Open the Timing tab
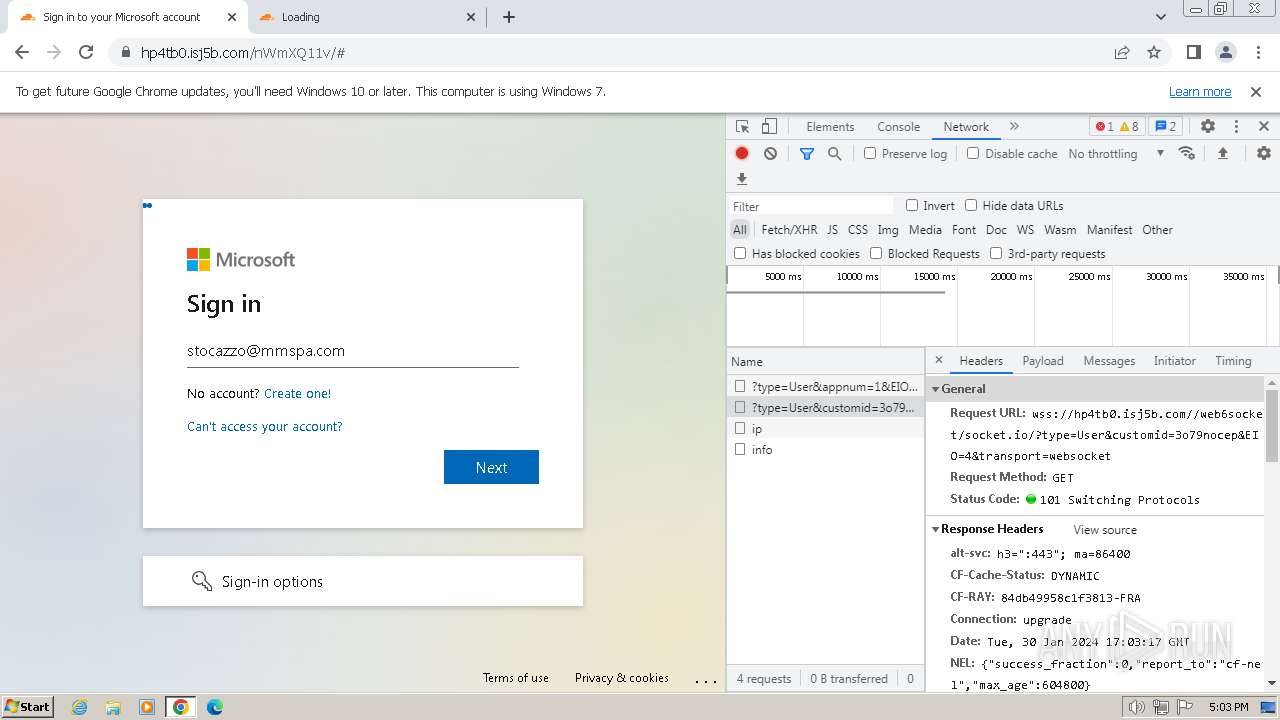1280x720 pixels. [x=1233, y=360]
